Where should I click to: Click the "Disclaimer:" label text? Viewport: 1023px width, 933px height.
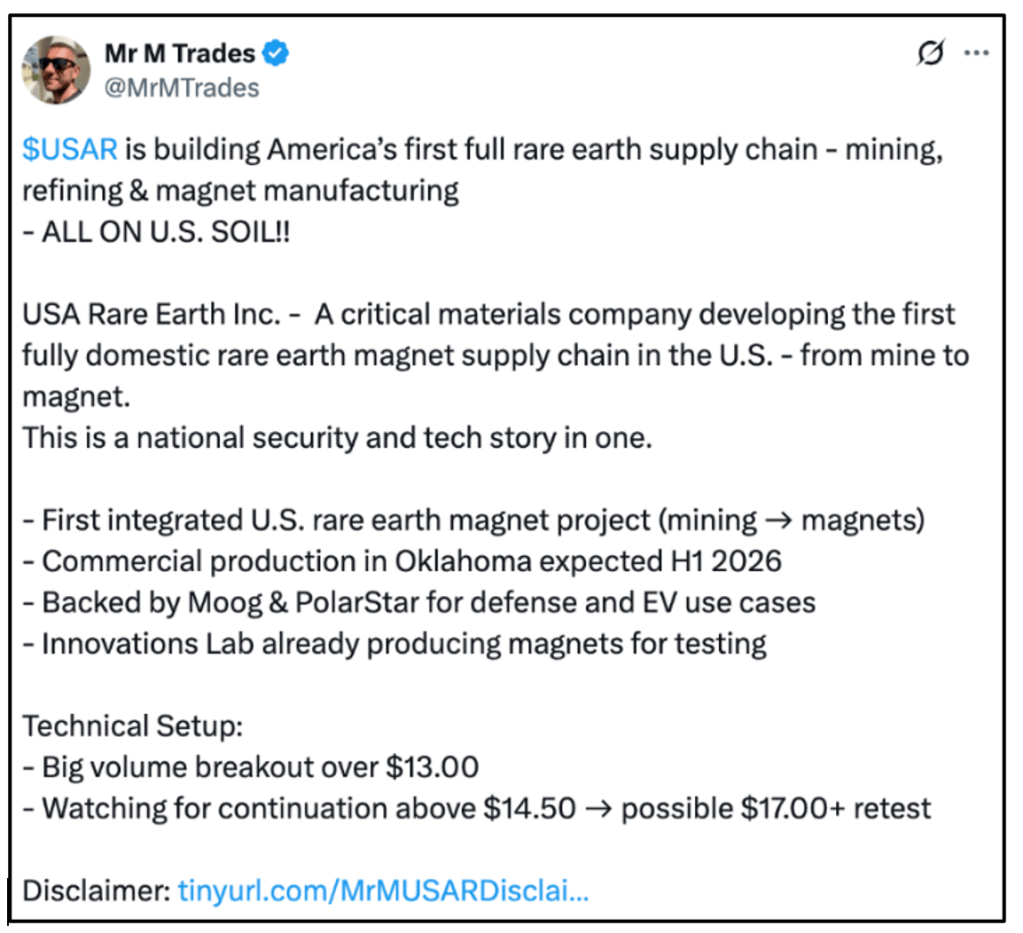click(x=96, y=890)
